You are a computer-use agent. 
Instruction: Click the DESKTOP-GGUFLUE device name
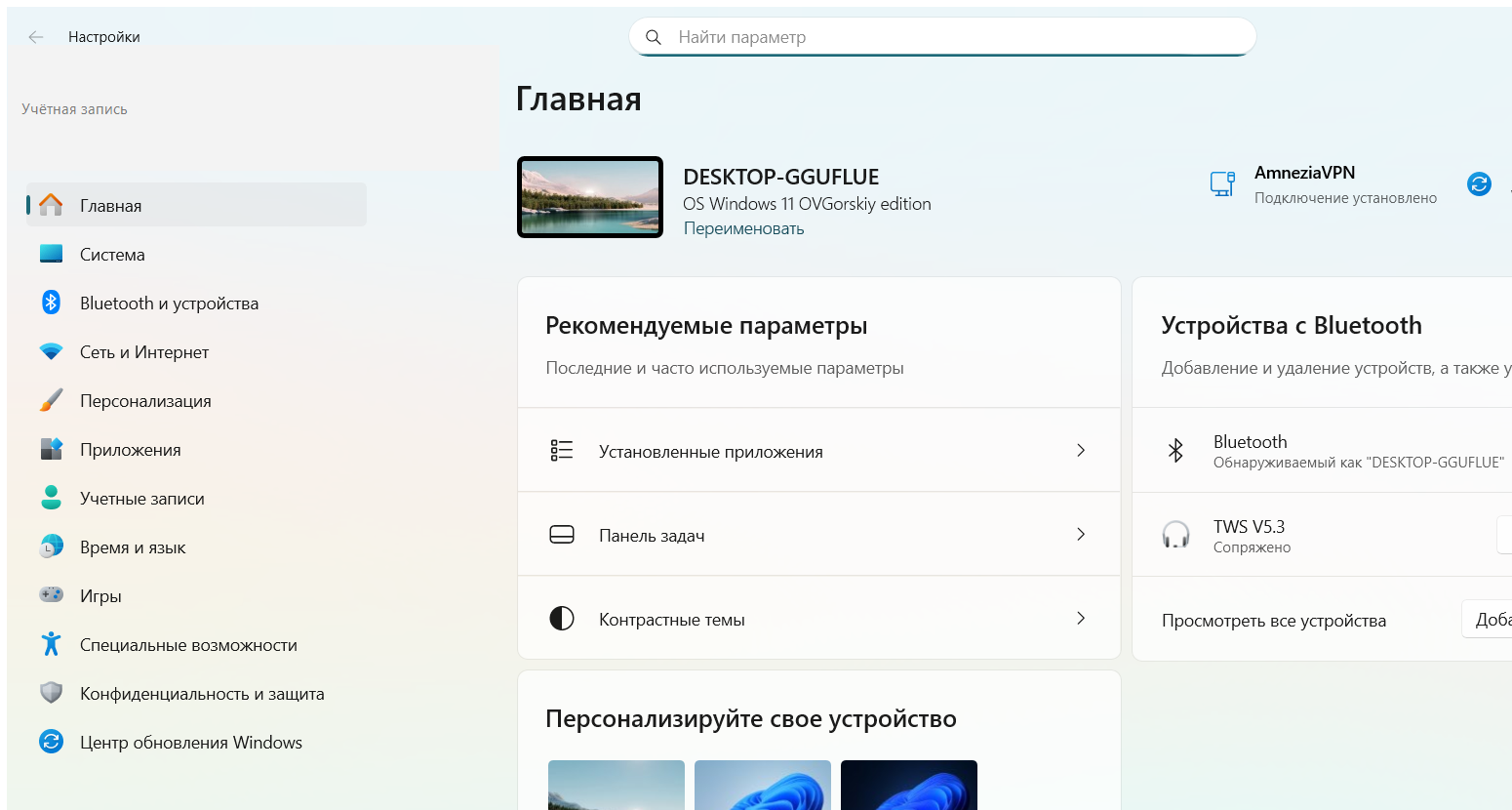pos(780,177)
